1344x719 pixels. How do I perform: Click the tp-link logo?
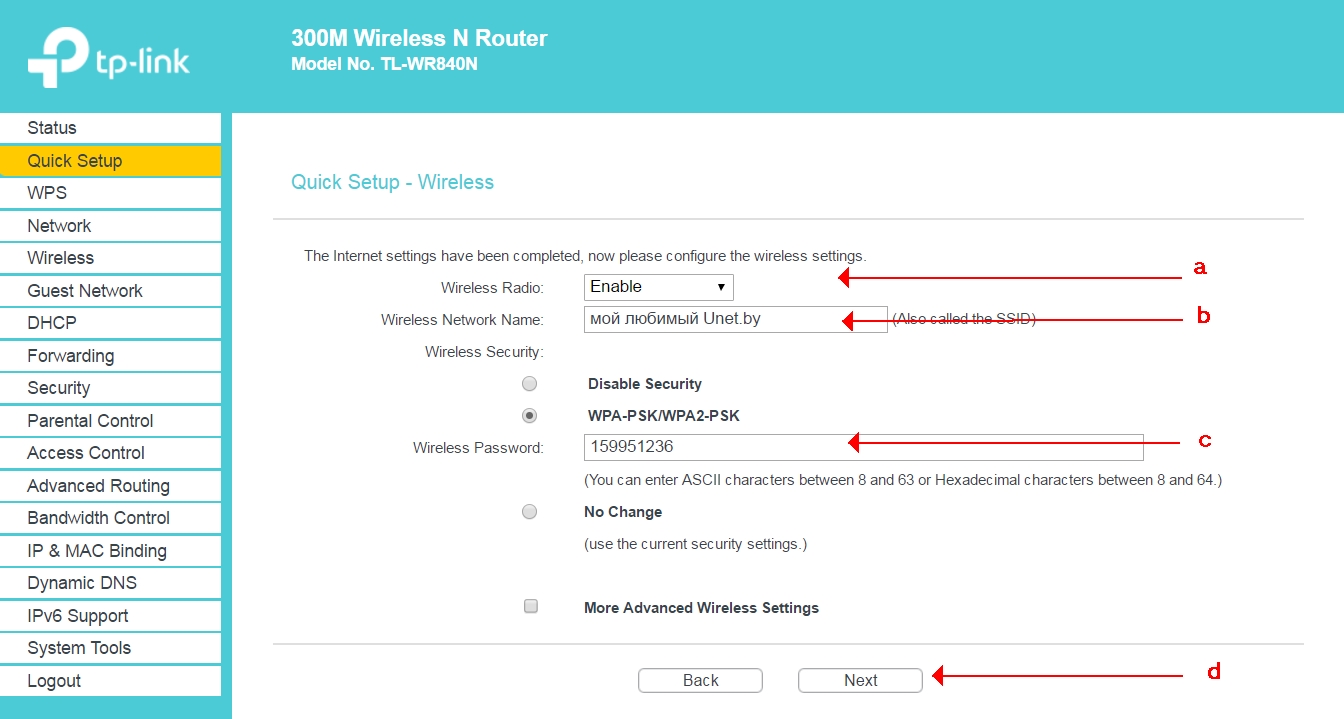point(109,58)
